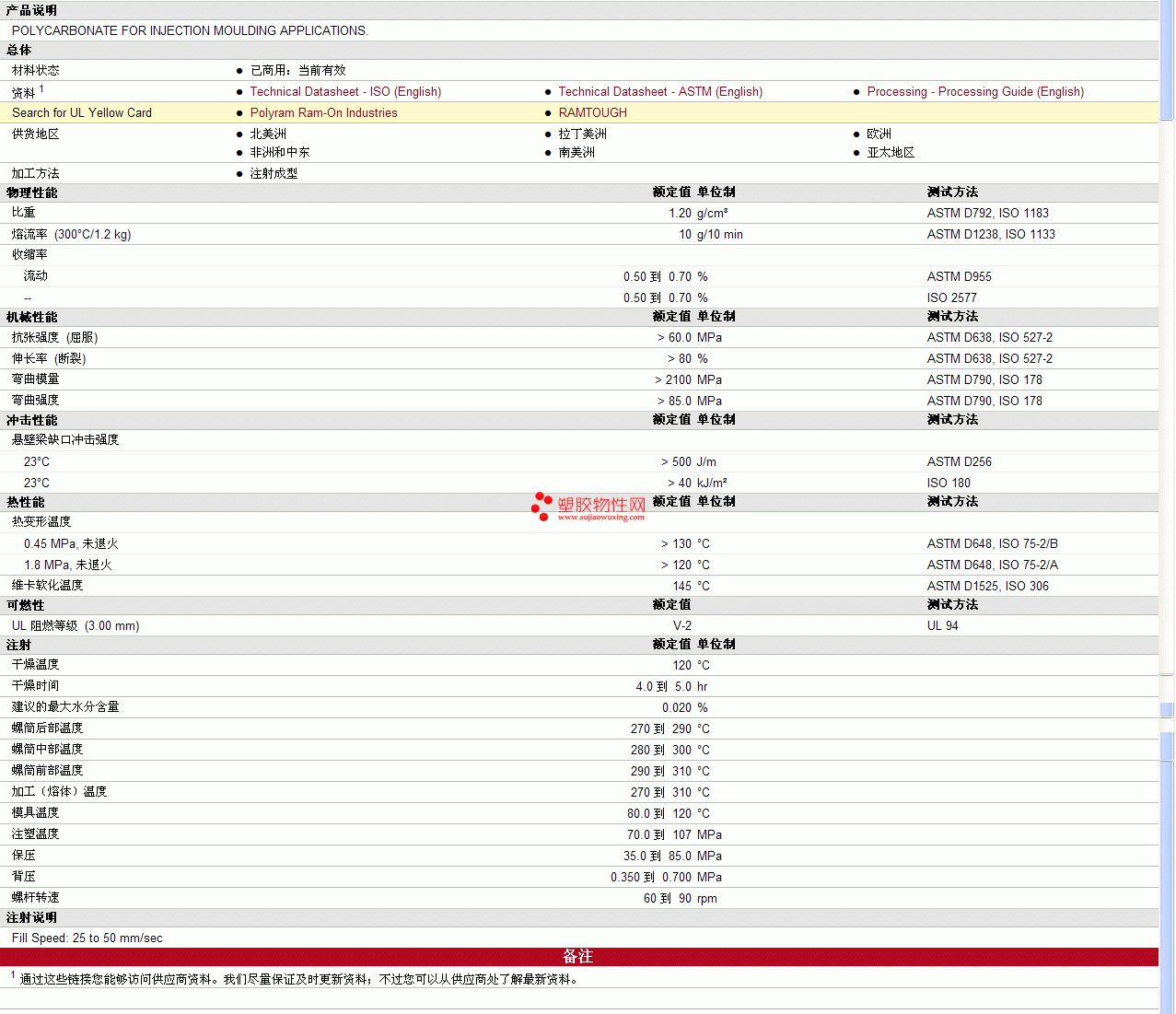Screen dimensions: 1176x1014
Task: Select 模具温度 value '80.0 到 120 °C'
Action: coord(669,814)
